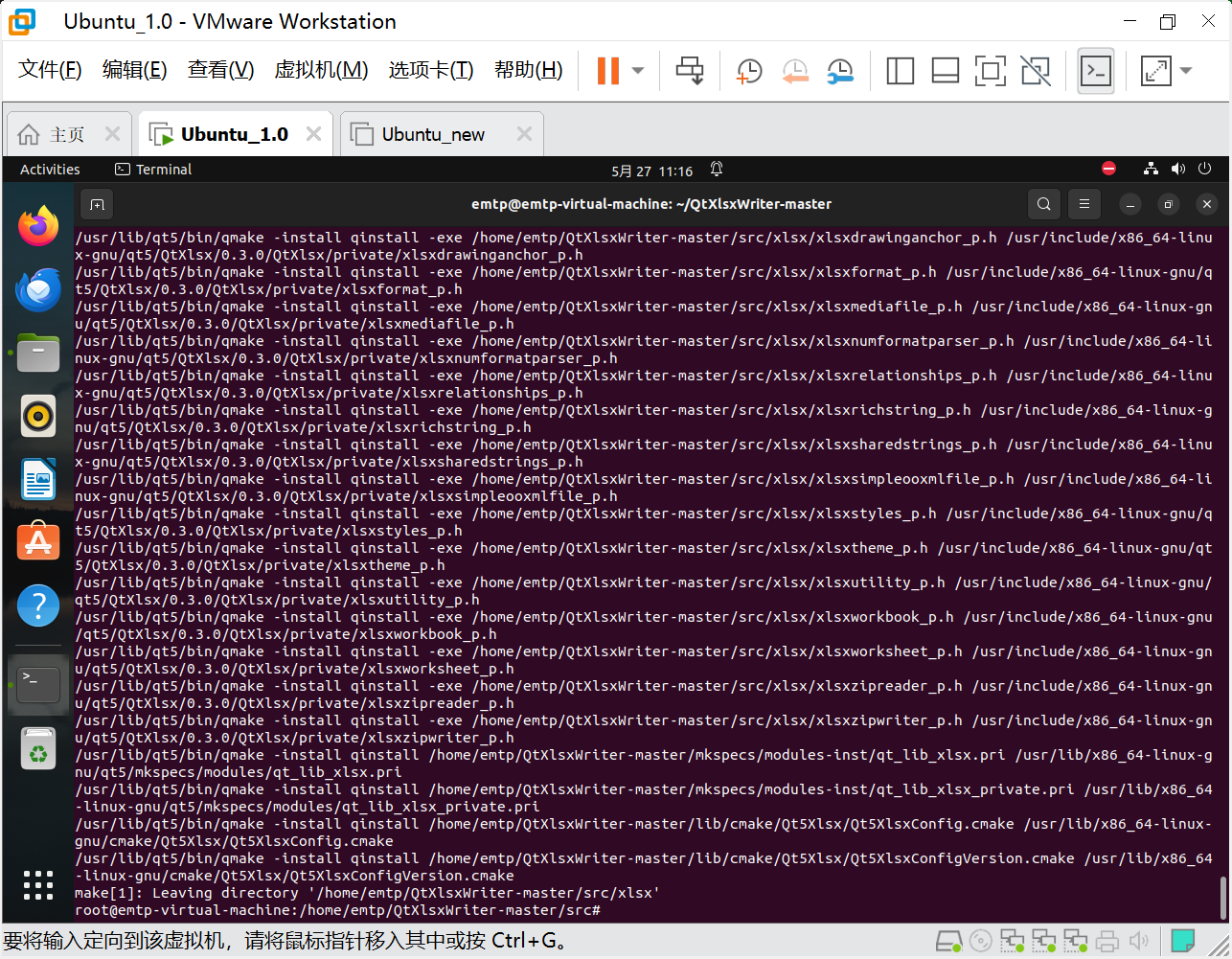1232x959 pixels.
Task: Click the sound card status icon
Action: click(1139, 942)
